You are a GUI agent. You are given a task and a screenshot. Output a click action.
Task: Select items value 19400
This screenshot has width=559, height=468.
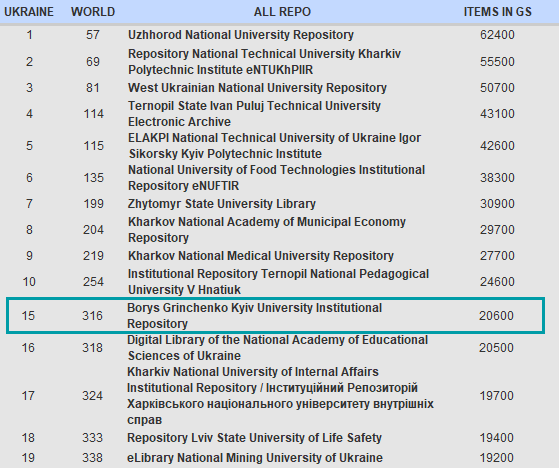coord(496,438)
